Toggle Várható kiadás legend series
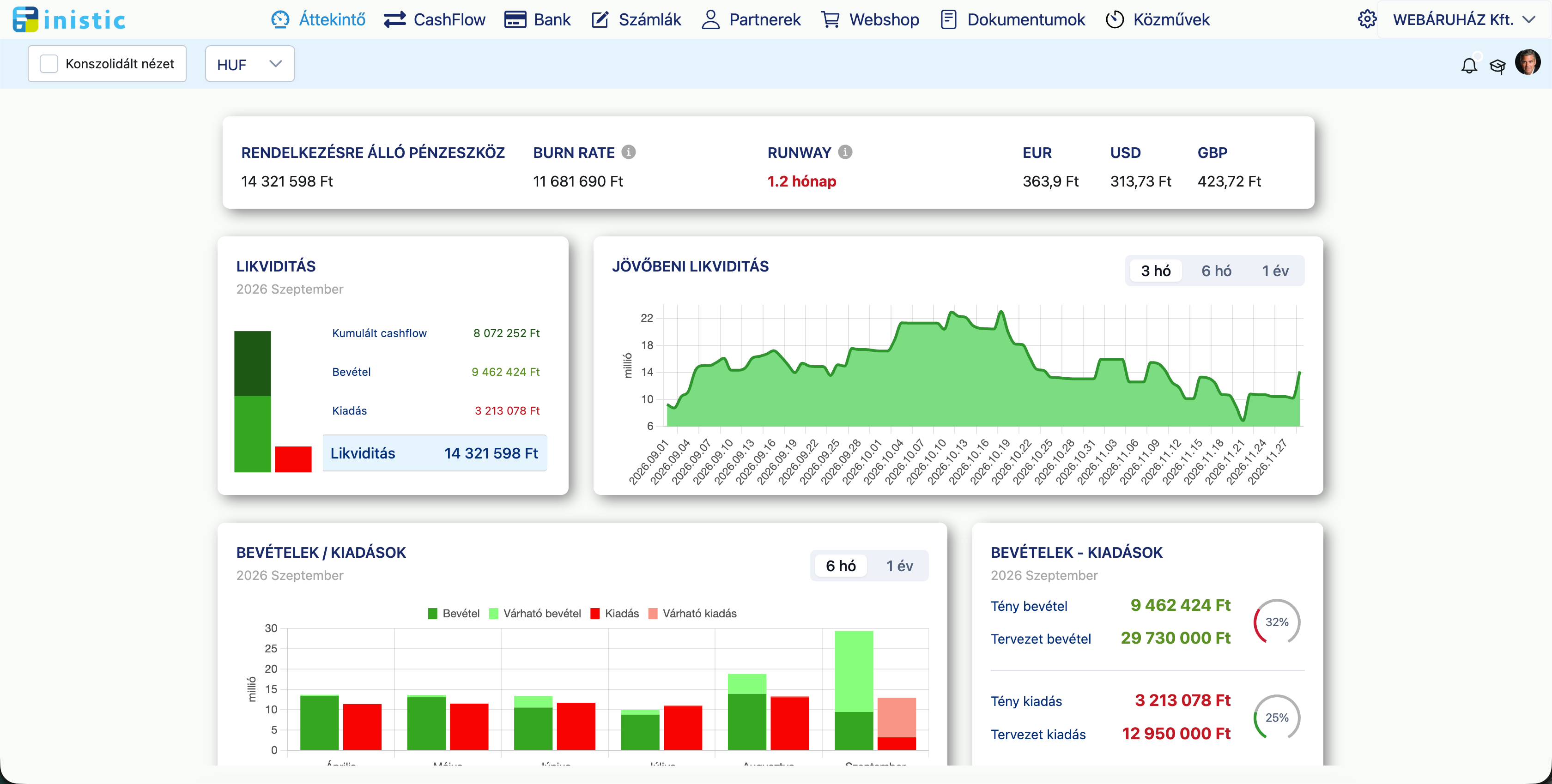 click(x=692, y=614)
